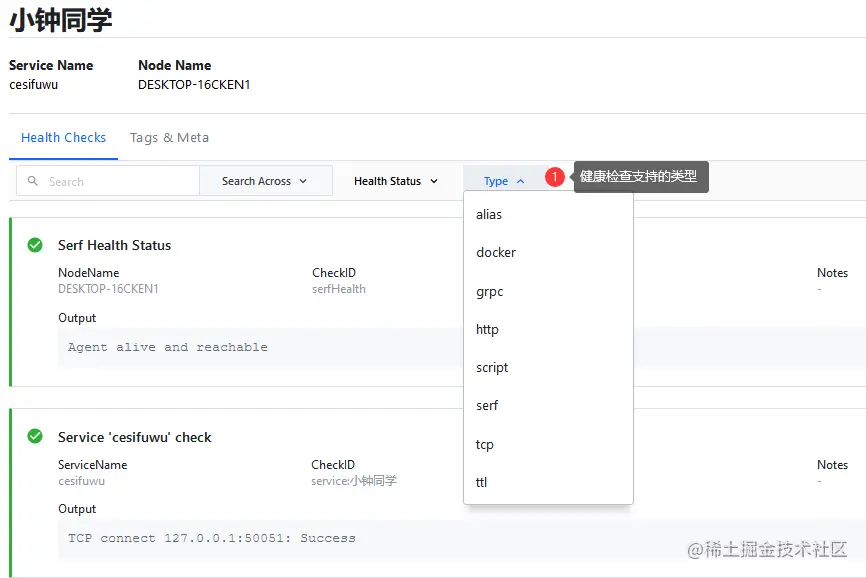Click the page heading 小钟同学
Screen dimensions: 866x578
(x=61, y=20)
